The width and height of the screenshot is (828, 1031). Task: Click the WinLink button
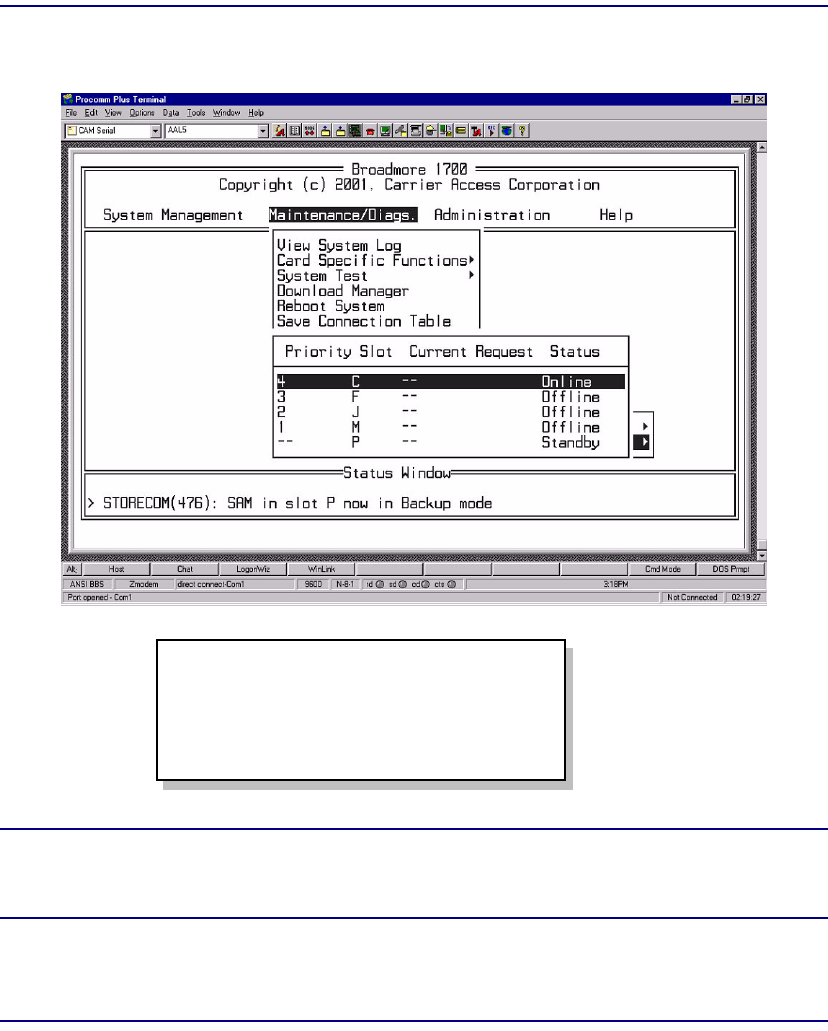(x=322, y=569)
